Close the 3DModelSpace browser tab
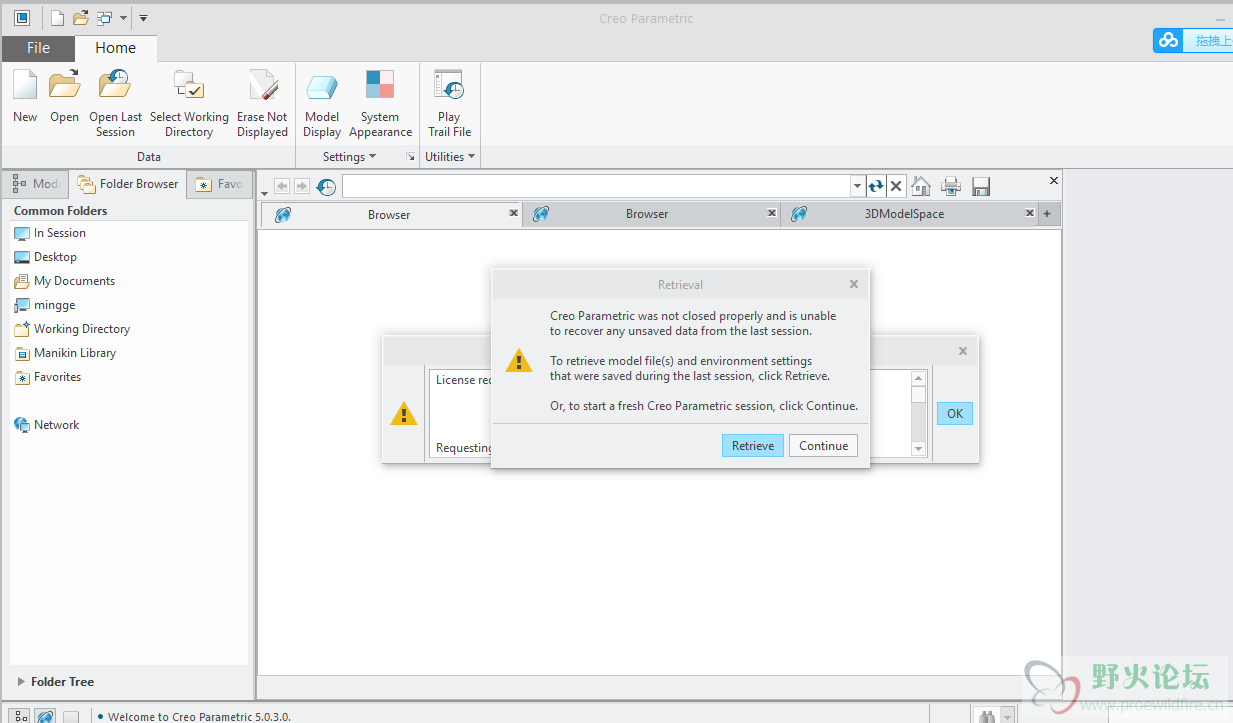 (1030, 213)
